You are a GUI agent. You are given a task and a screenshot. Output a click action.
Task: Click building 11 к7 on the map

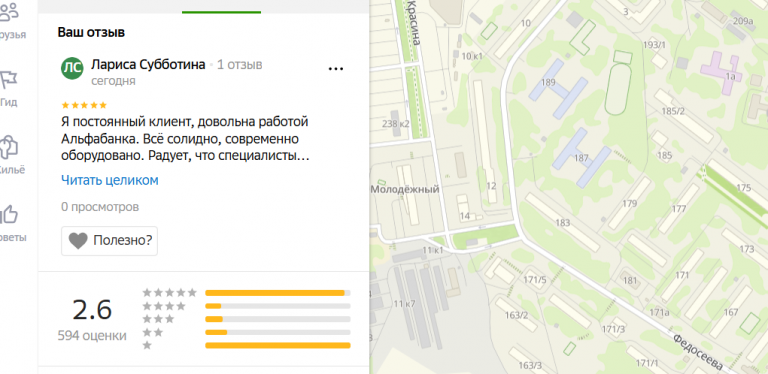(x=405, y=304)
